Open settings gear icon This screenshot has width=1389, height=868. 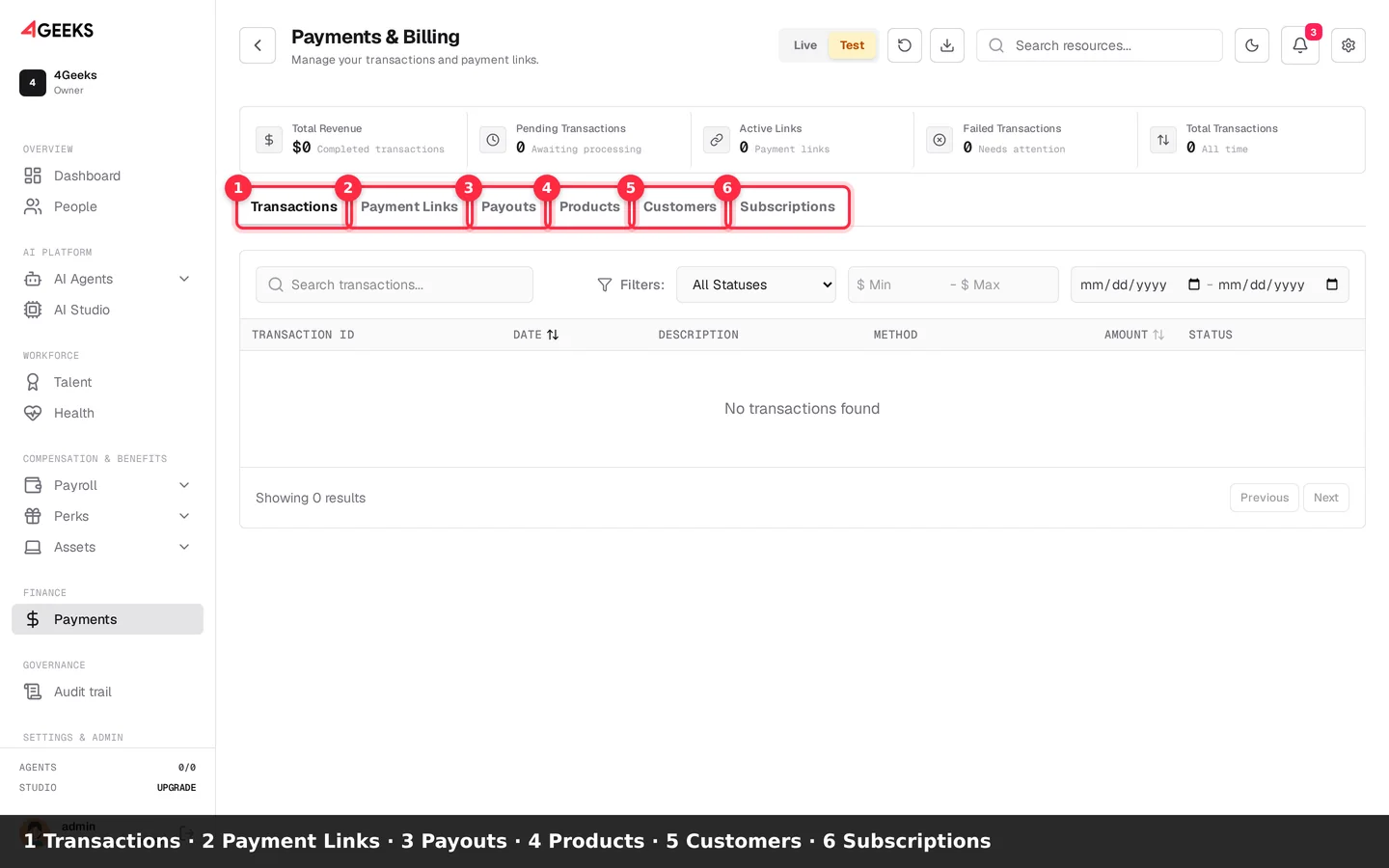(x=1348, y=45)
